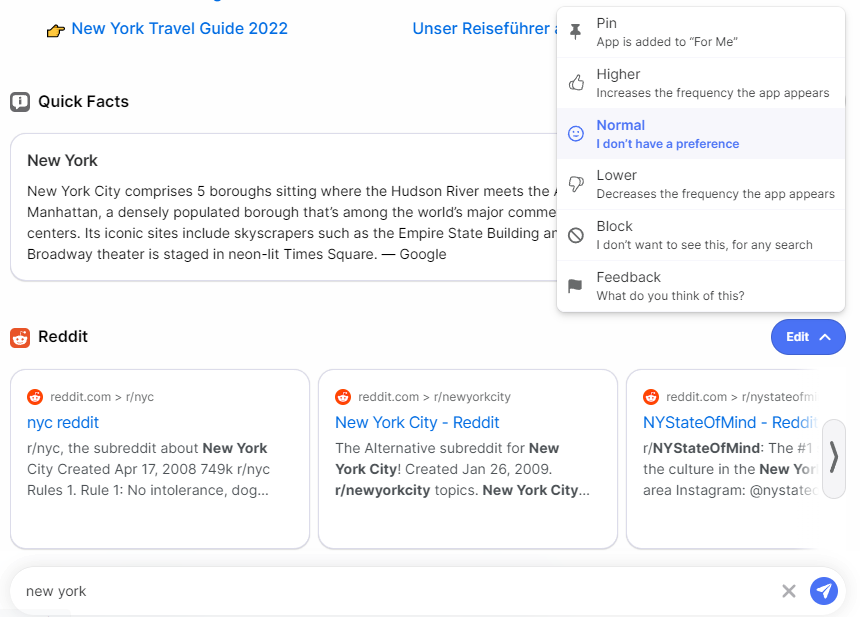Click the reddit.com > r/nyc breadcrumb
Screen dimensions: 860x617
pyautogui.click(x=102, y=397)
